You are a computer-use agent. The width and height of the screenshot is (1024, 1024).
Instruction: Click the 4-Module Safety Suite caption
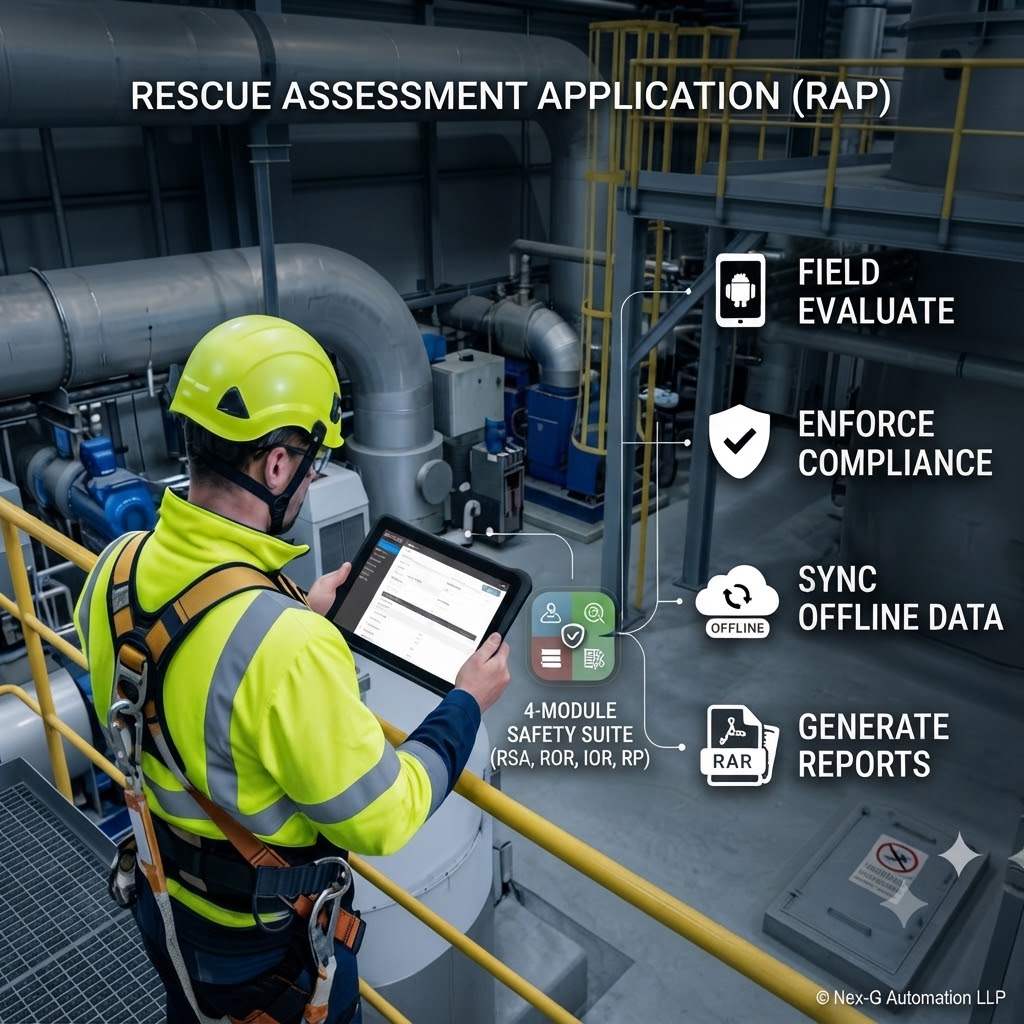point(569,735)
